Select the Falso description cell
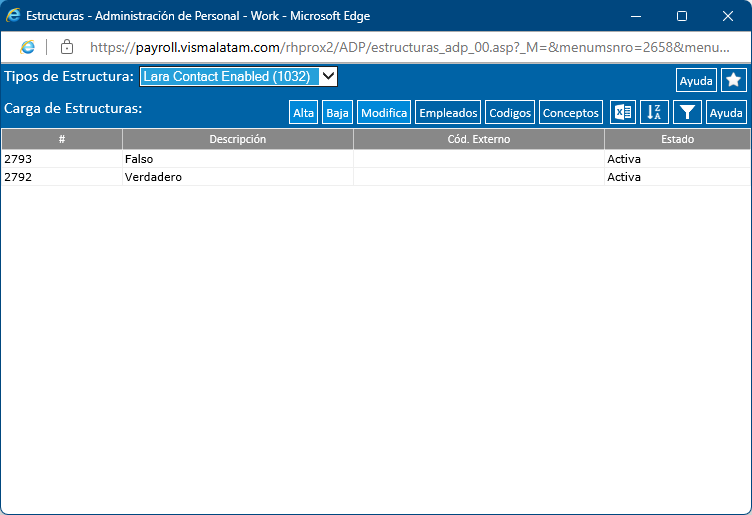 click(x=238, y=159)
